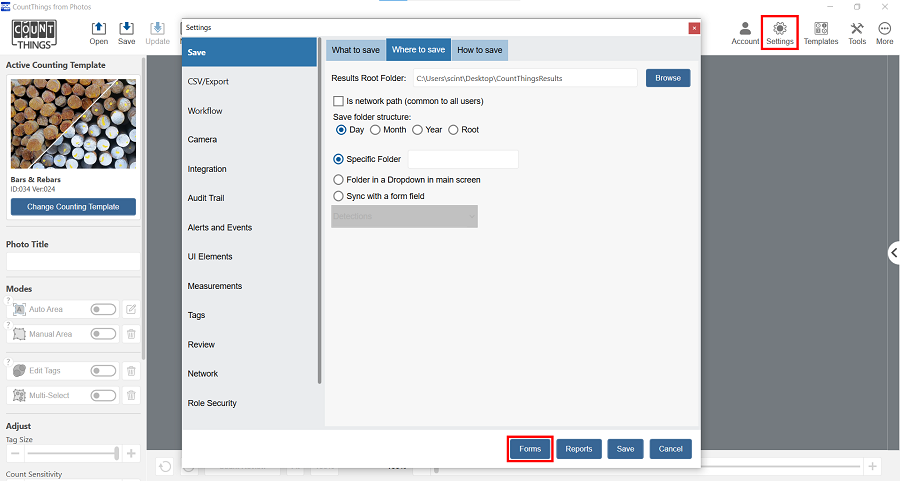Click the trash icon beside Manual Area

tap(130, 334)
